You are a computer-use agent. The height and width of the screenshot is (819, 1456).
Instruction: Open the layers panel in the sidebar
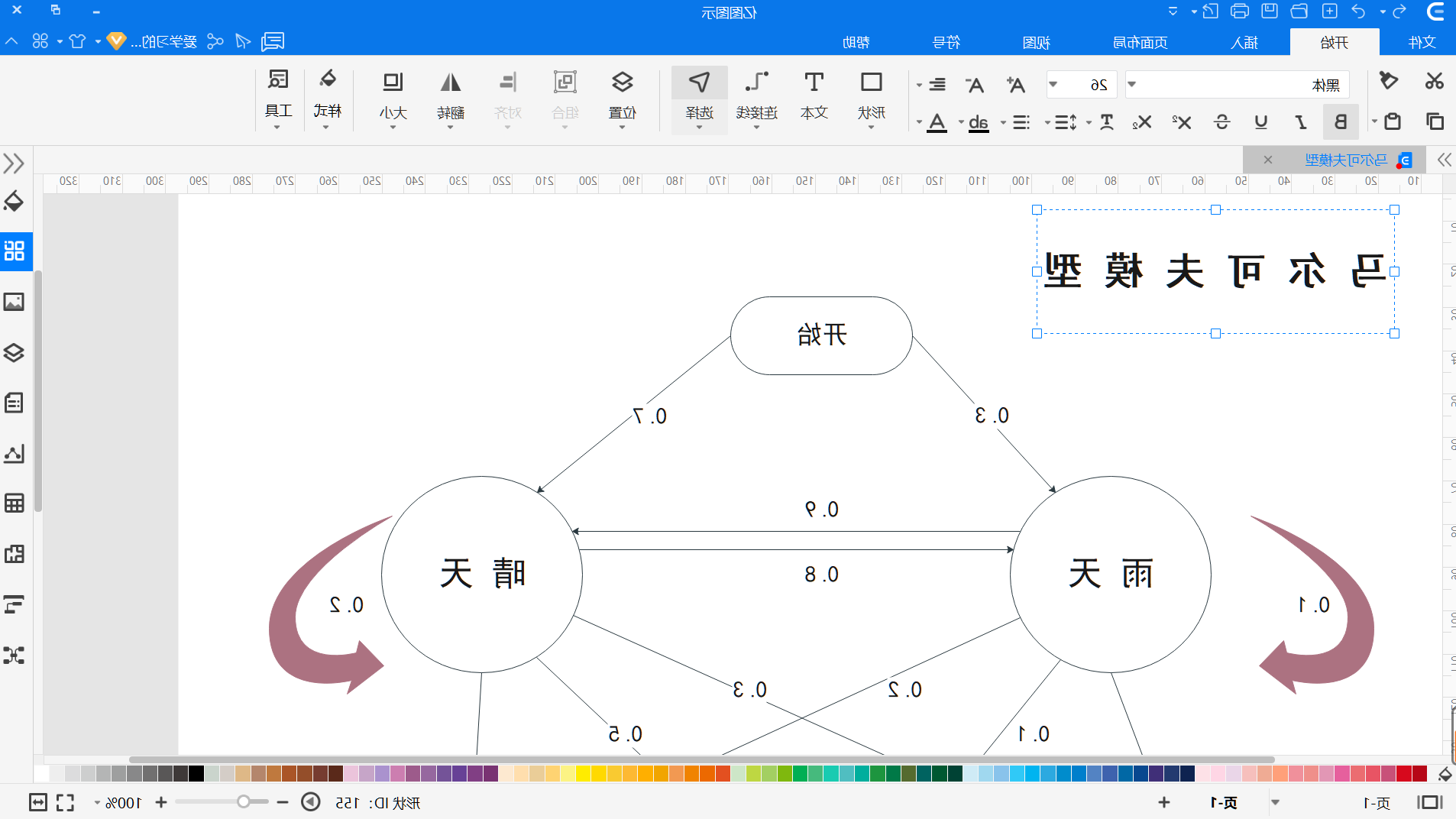[14, 352]
